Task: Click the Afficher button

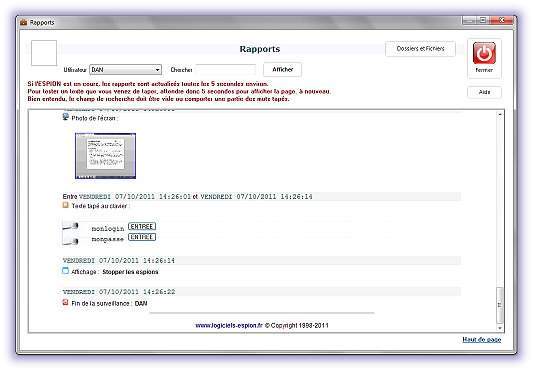Action: 282,69
